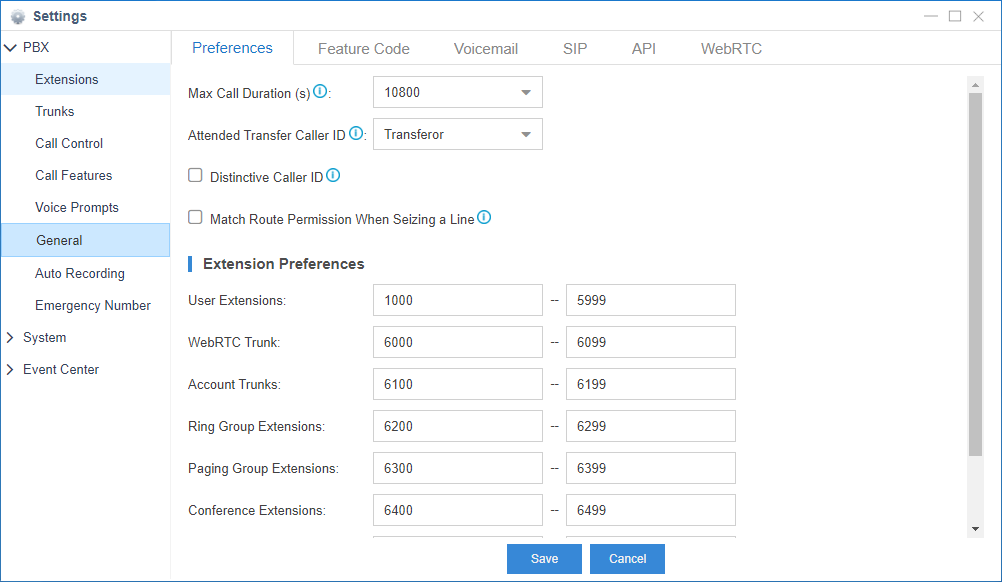
Task: Switch to the Feature Code tab
Action: tap(363, 47)
